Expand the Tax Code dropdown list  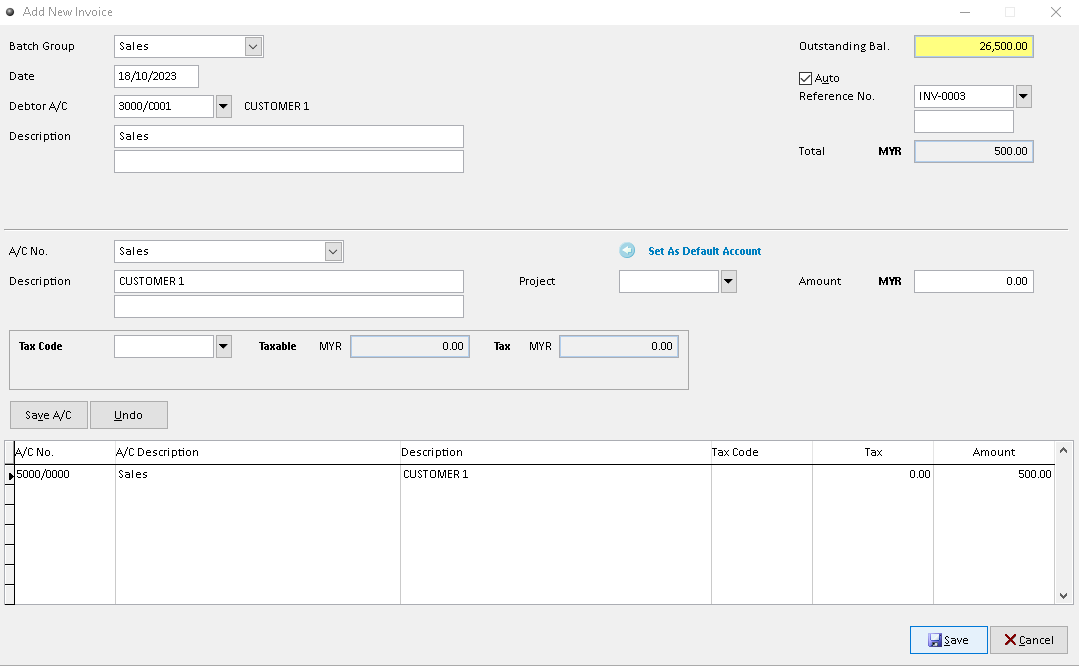[x=222, y=346]
